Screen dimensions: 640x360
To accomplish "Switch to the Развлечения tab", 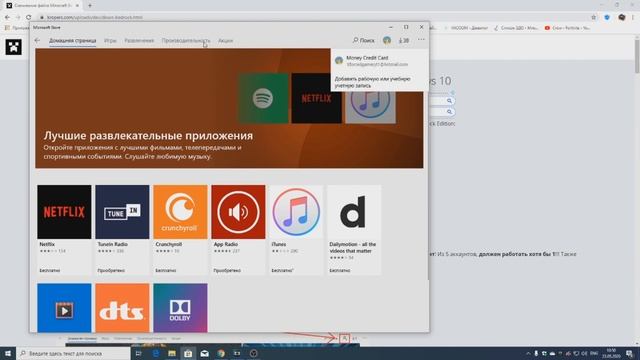I will (139, 40).
